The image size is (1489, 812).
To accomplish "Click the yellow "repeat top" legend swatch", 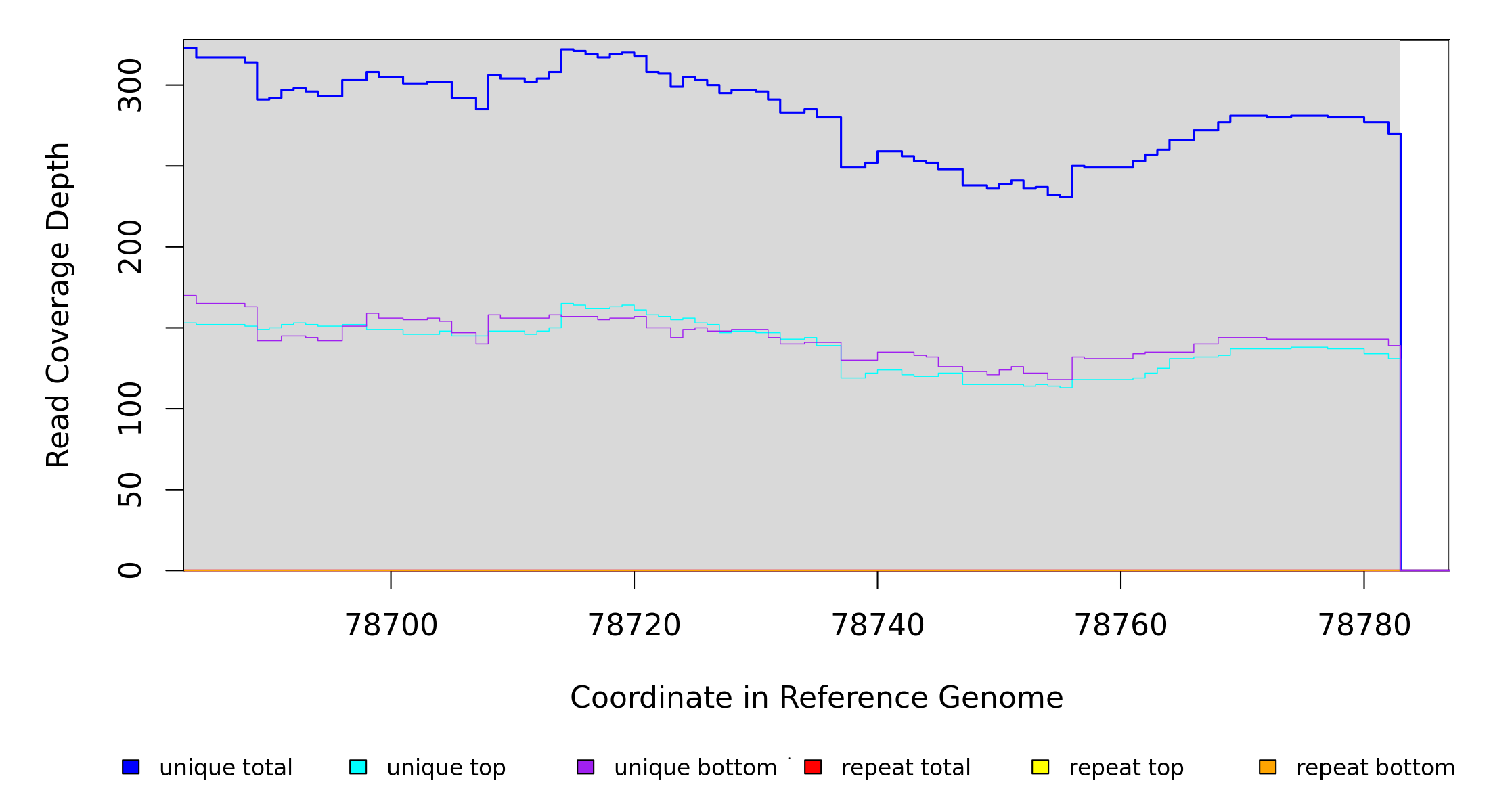I will coord(1040,767).
